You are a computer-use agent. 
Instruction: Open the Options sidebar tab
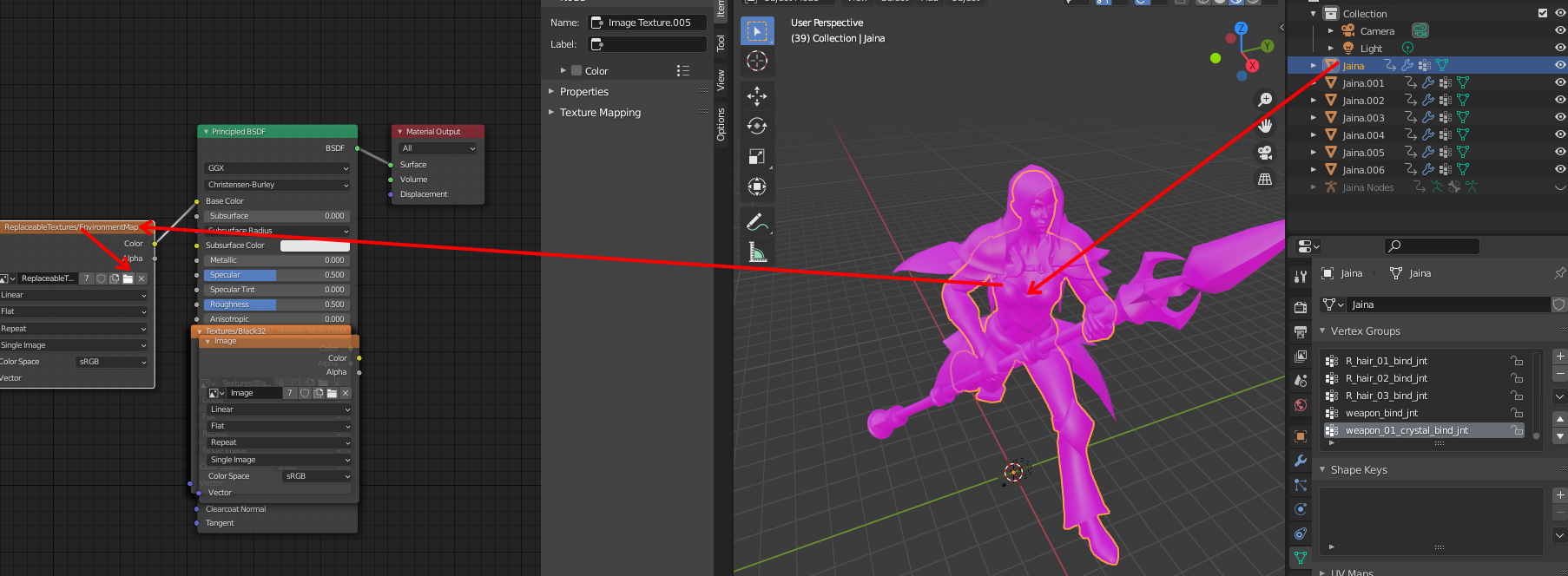(x=721, y=124)
